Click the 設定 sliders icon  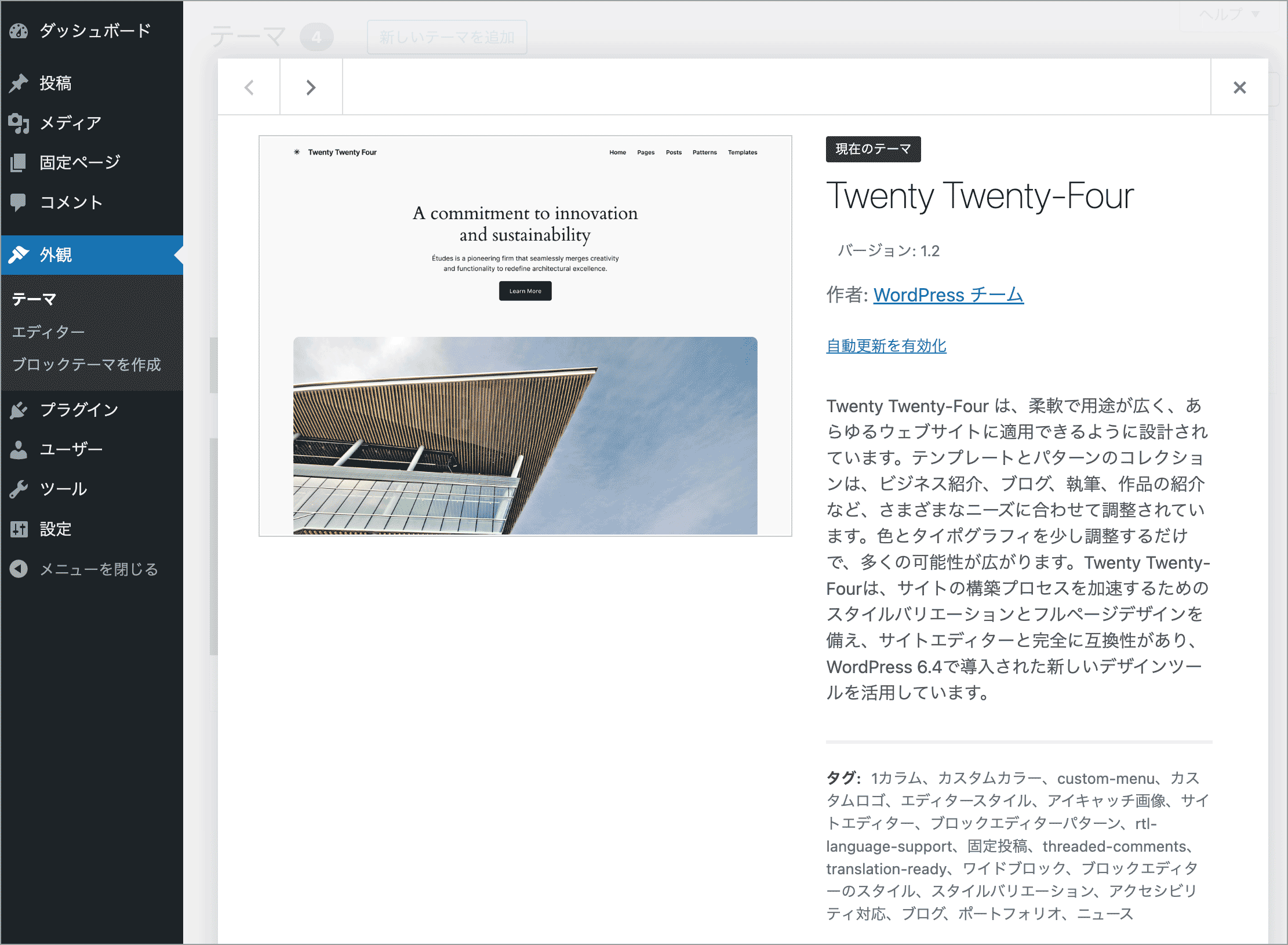click(x=19, y=529)
